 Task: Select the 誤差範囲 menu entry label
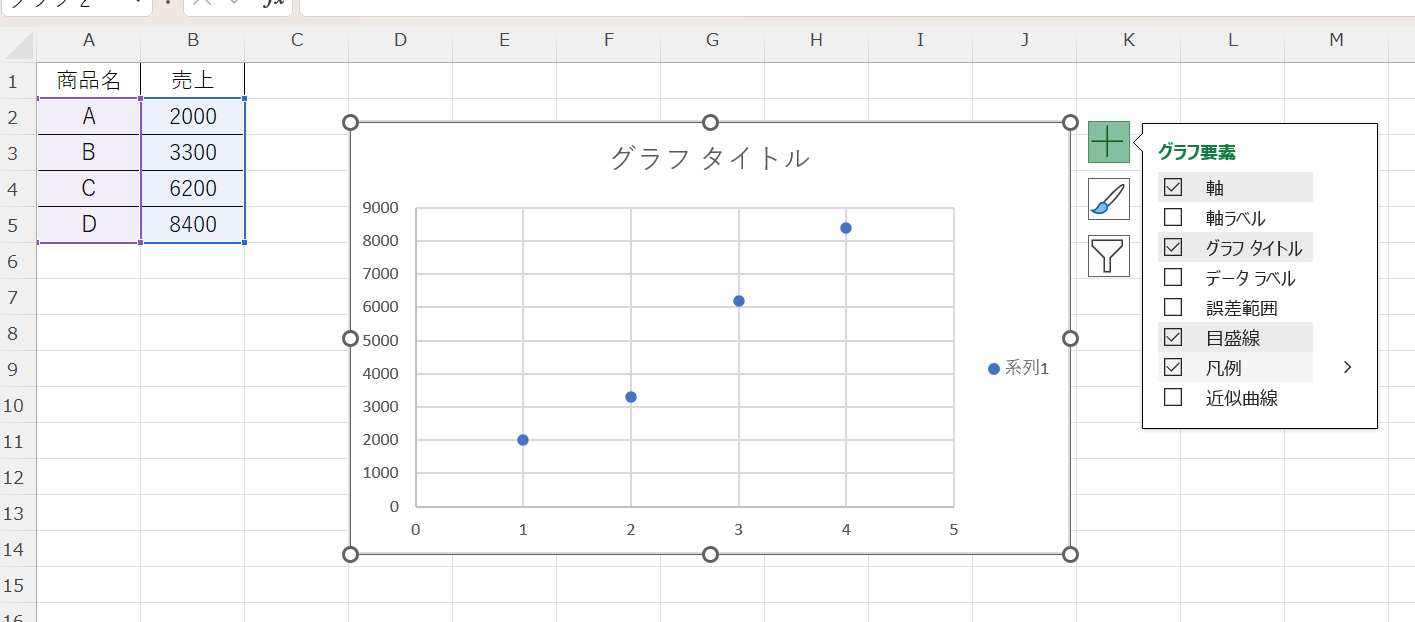click(x=1241, y=308)
